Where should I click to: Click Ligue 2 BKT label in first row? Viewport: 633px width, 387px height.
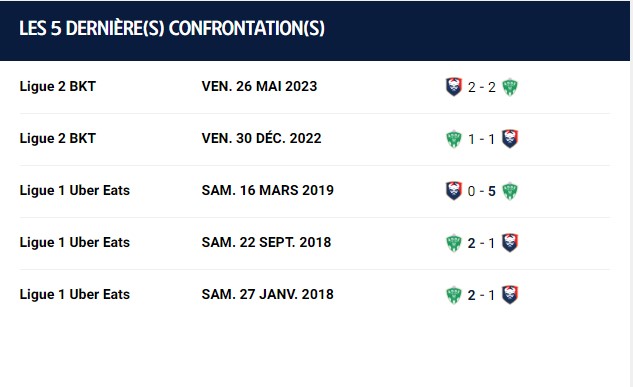coord(57,86)
